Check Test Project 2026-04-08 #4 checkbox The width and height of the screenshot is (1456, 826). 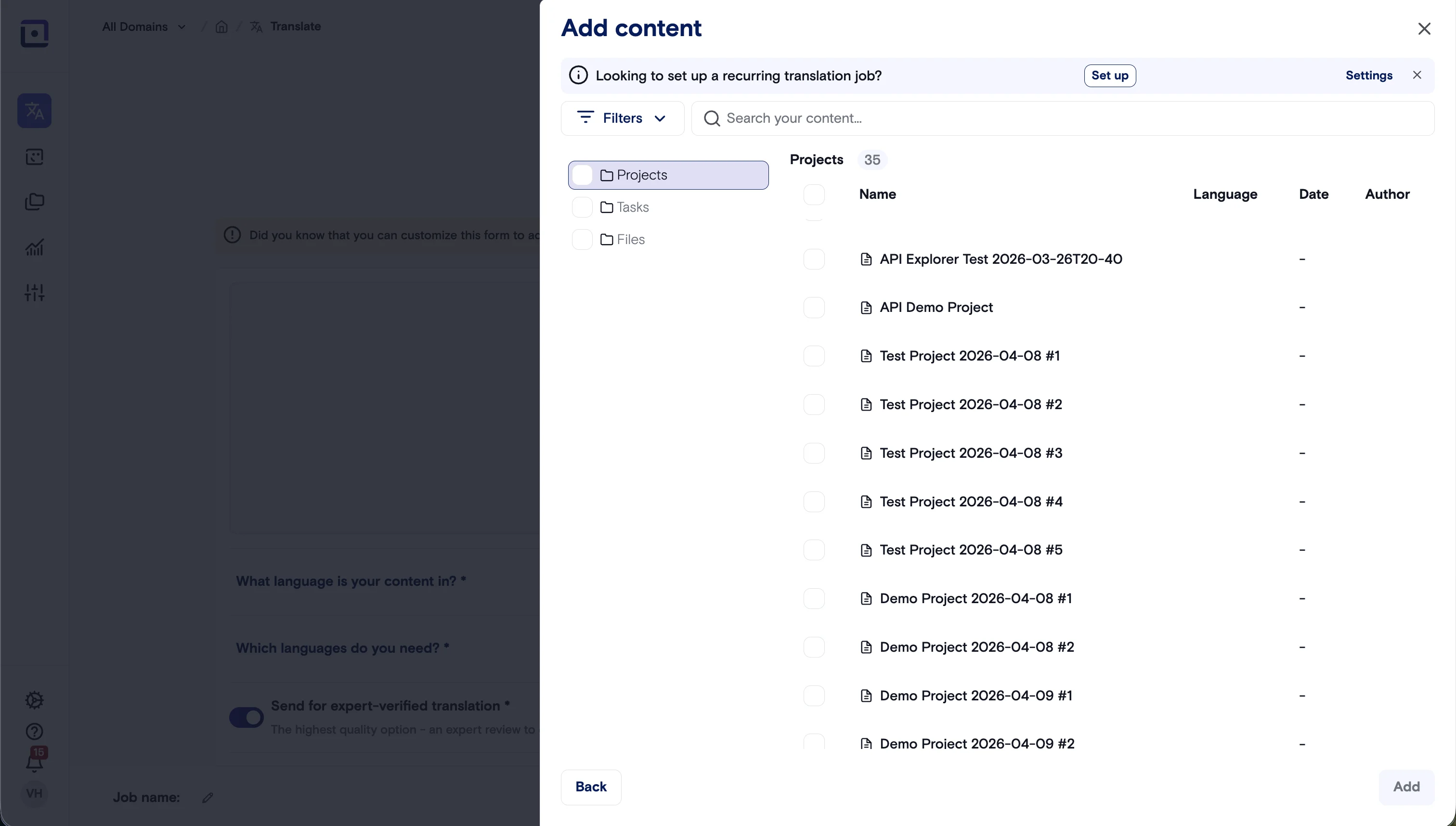[814, 502]
